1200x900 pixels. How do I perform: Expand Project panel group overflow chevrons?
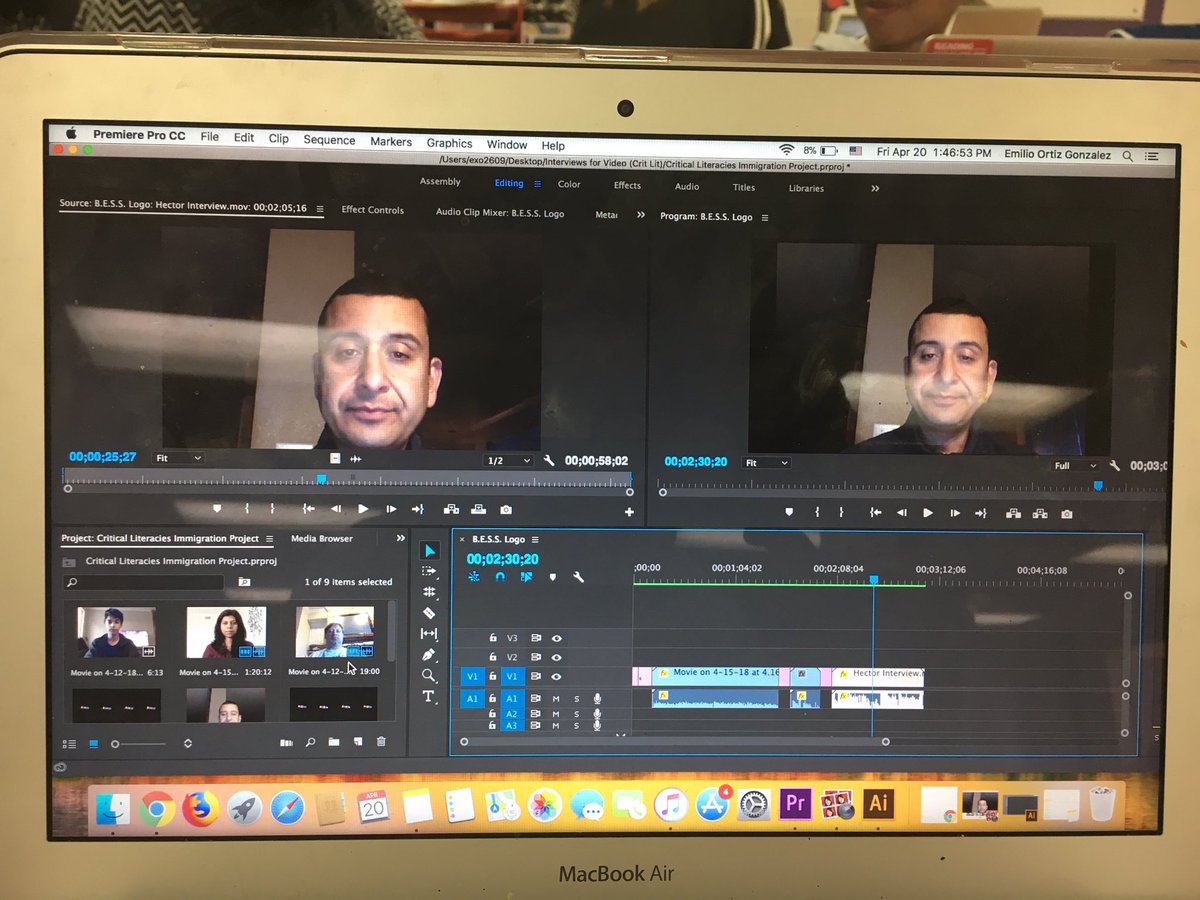click(x=400, y=538)
